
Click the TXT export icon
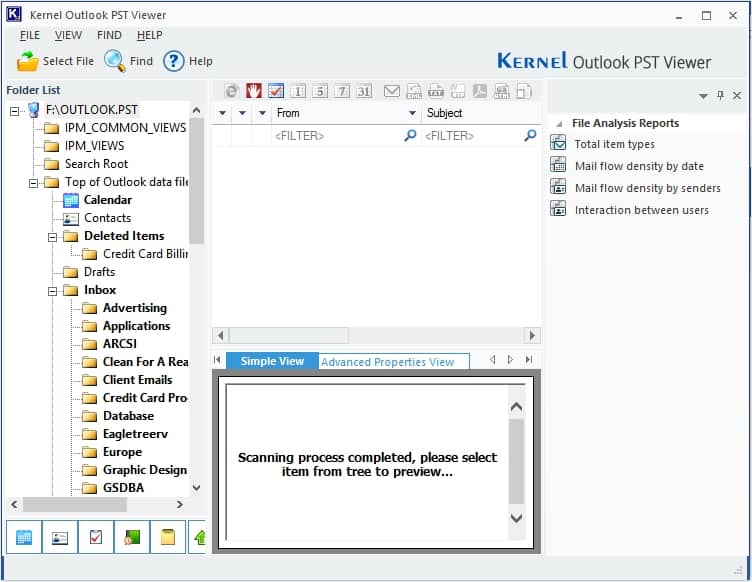[436, 91]
